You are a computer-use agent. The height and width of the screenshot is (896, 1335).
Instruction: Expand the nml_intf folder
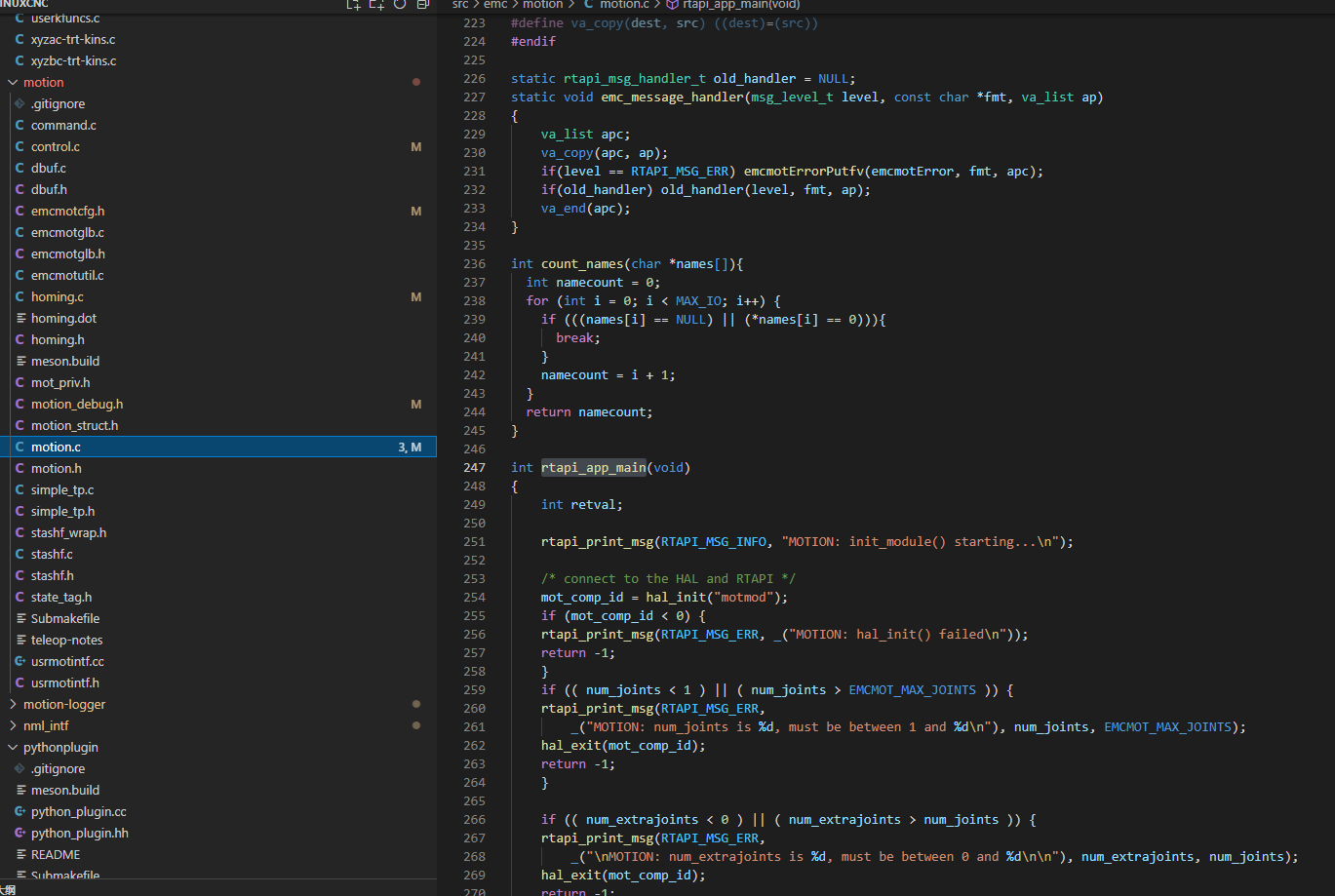click(x=218, y=725)
